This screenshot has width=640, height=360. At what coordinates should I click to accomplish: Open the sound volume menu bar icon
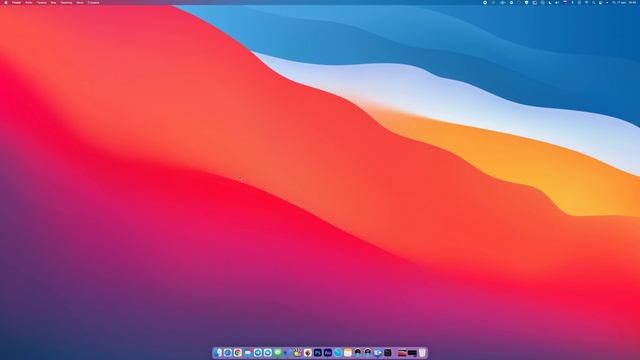[556, 2]
